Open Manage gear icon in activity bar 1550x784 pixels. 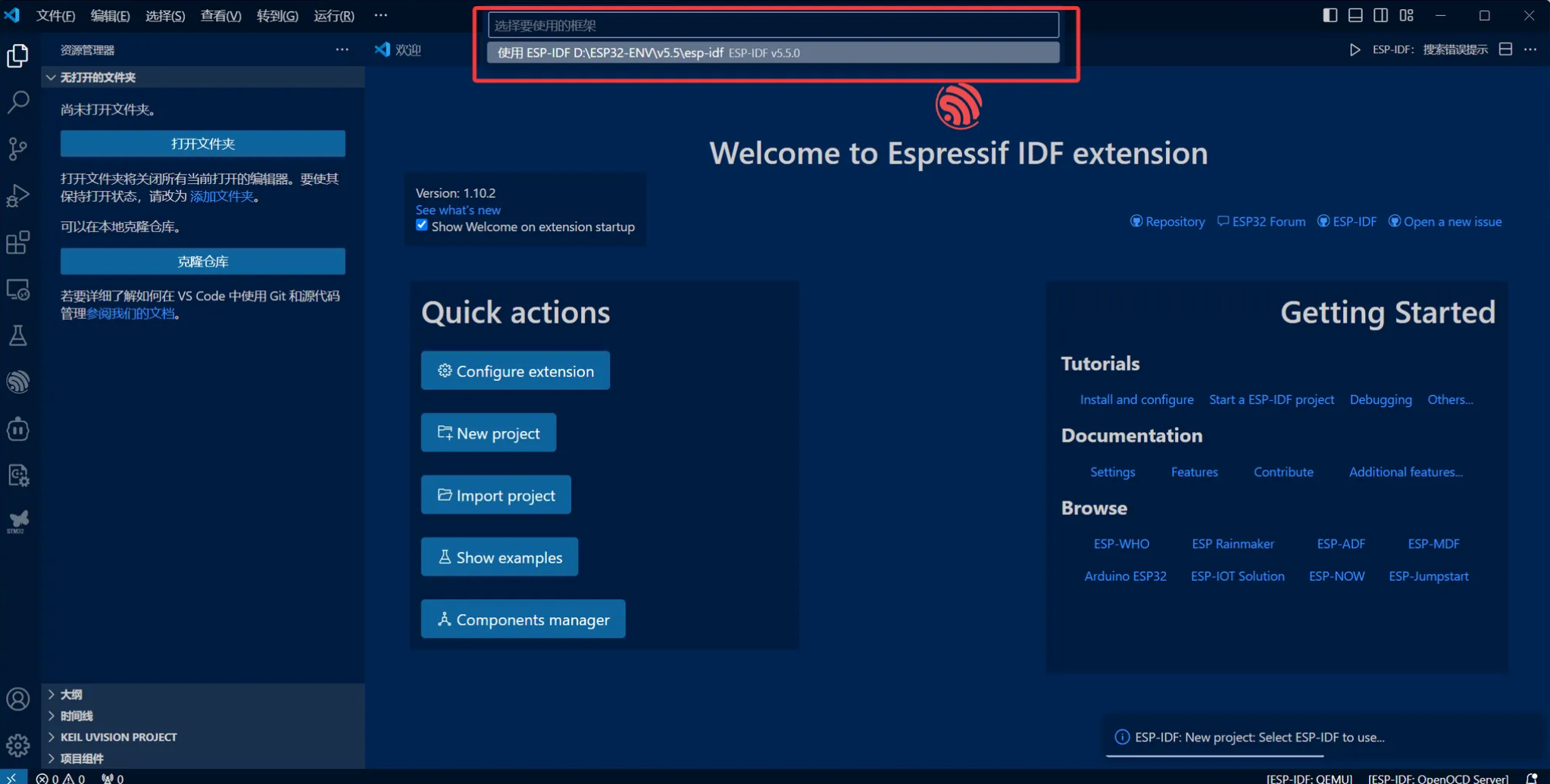18,745
